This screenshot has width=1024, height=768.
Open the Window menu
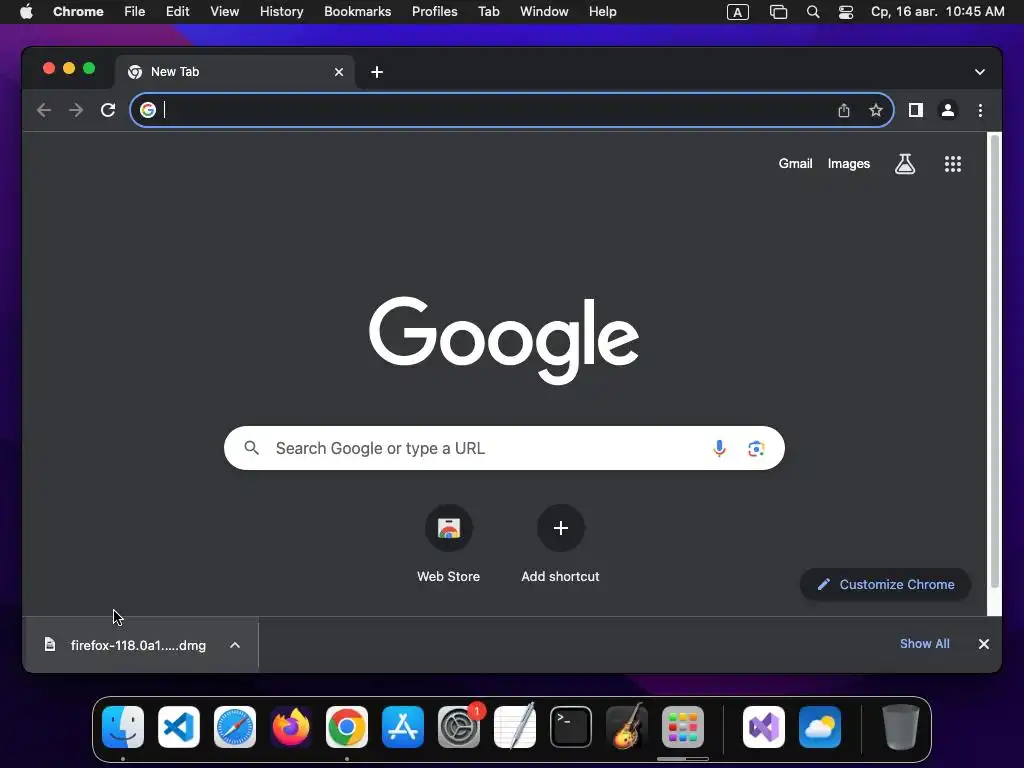click(x=544, y=12)
